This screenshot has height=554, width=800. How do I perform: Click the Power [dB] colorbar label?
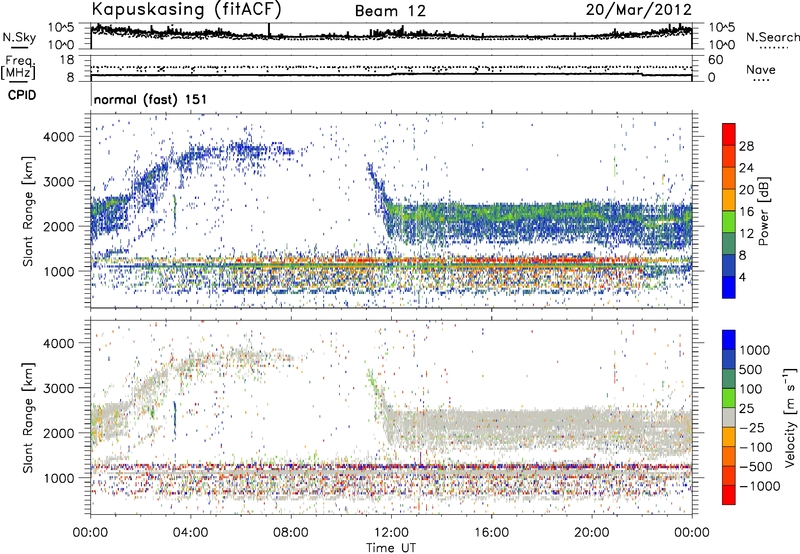pos(764,211)
